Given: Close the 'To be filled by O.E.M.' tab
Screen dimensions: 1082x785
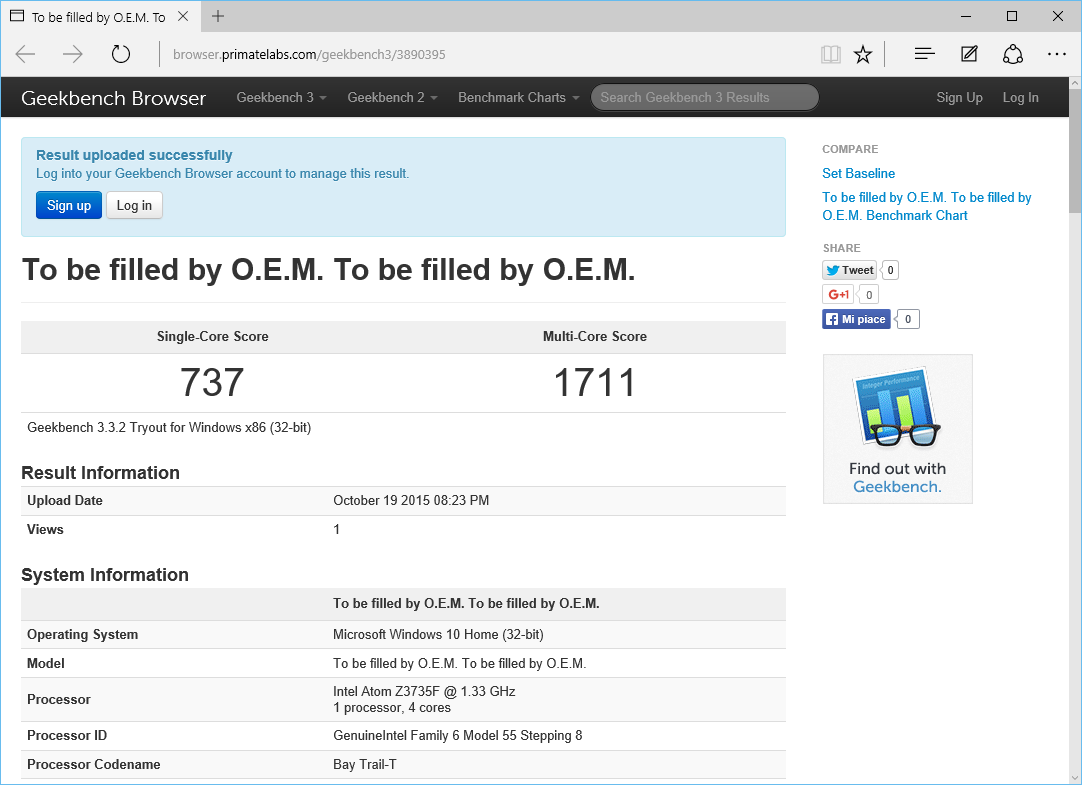Looking at the screenshot, I should [183, 16].
